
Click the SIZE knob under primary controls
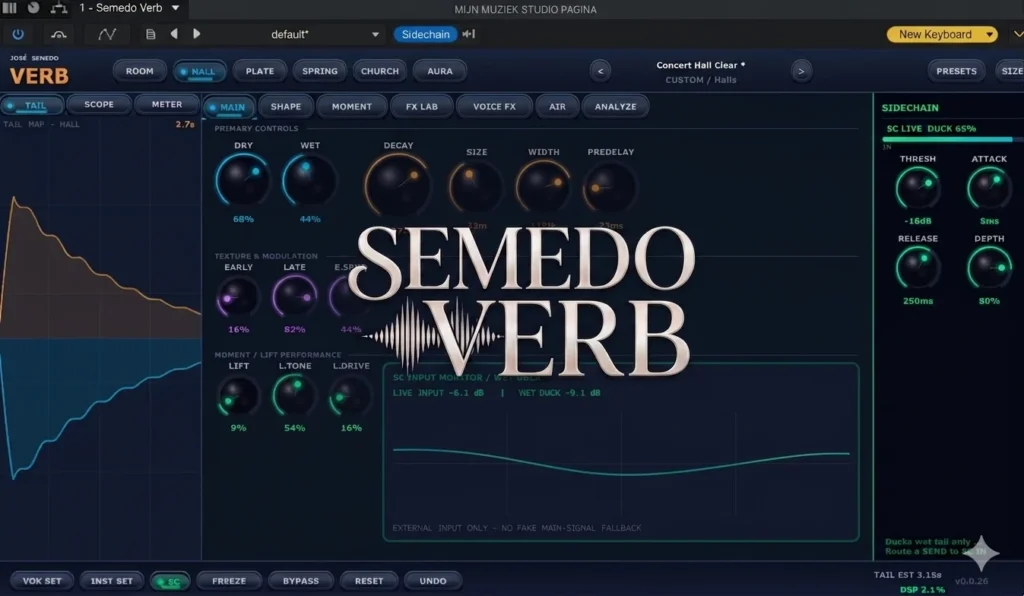(x=476, y=187)
